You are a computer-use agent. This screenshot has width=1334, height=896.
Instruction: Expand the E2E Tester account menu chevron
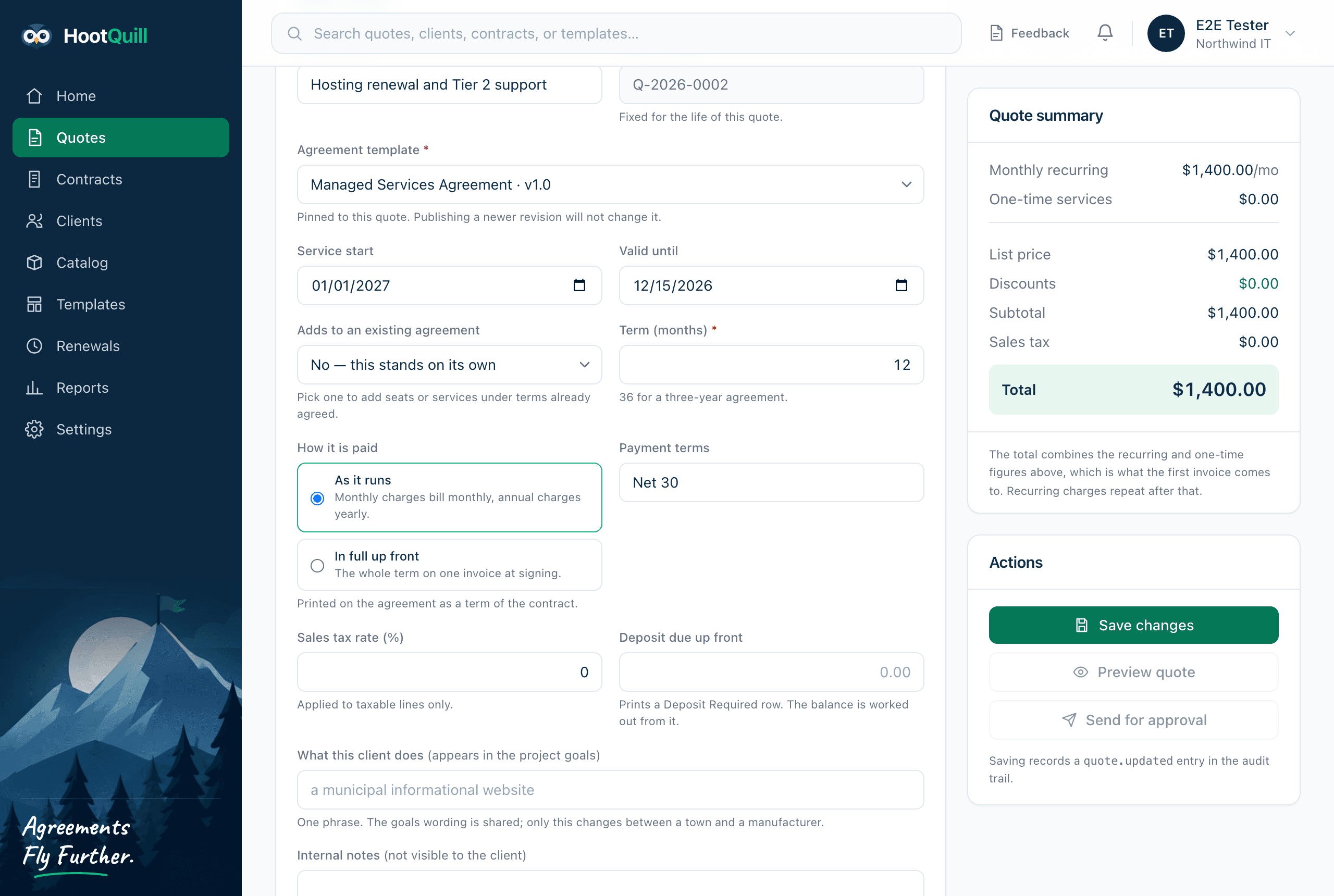pyautogui.click(x=1289, y=34)
